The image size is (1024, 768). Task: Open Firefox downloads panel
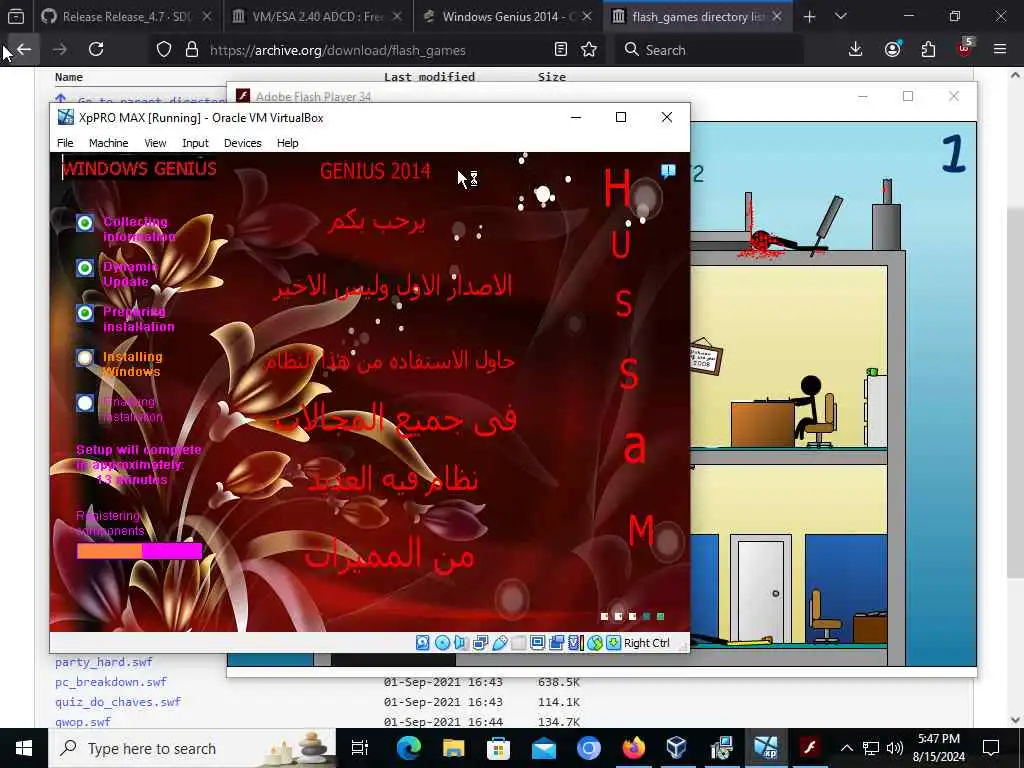coord(856,50)
